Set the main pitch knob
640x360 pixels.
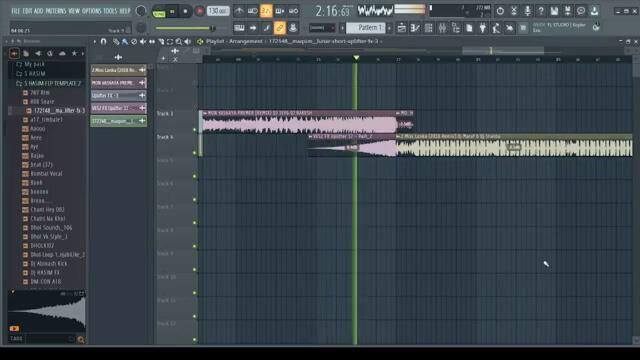pyautogui.click(x=141, y=28)
